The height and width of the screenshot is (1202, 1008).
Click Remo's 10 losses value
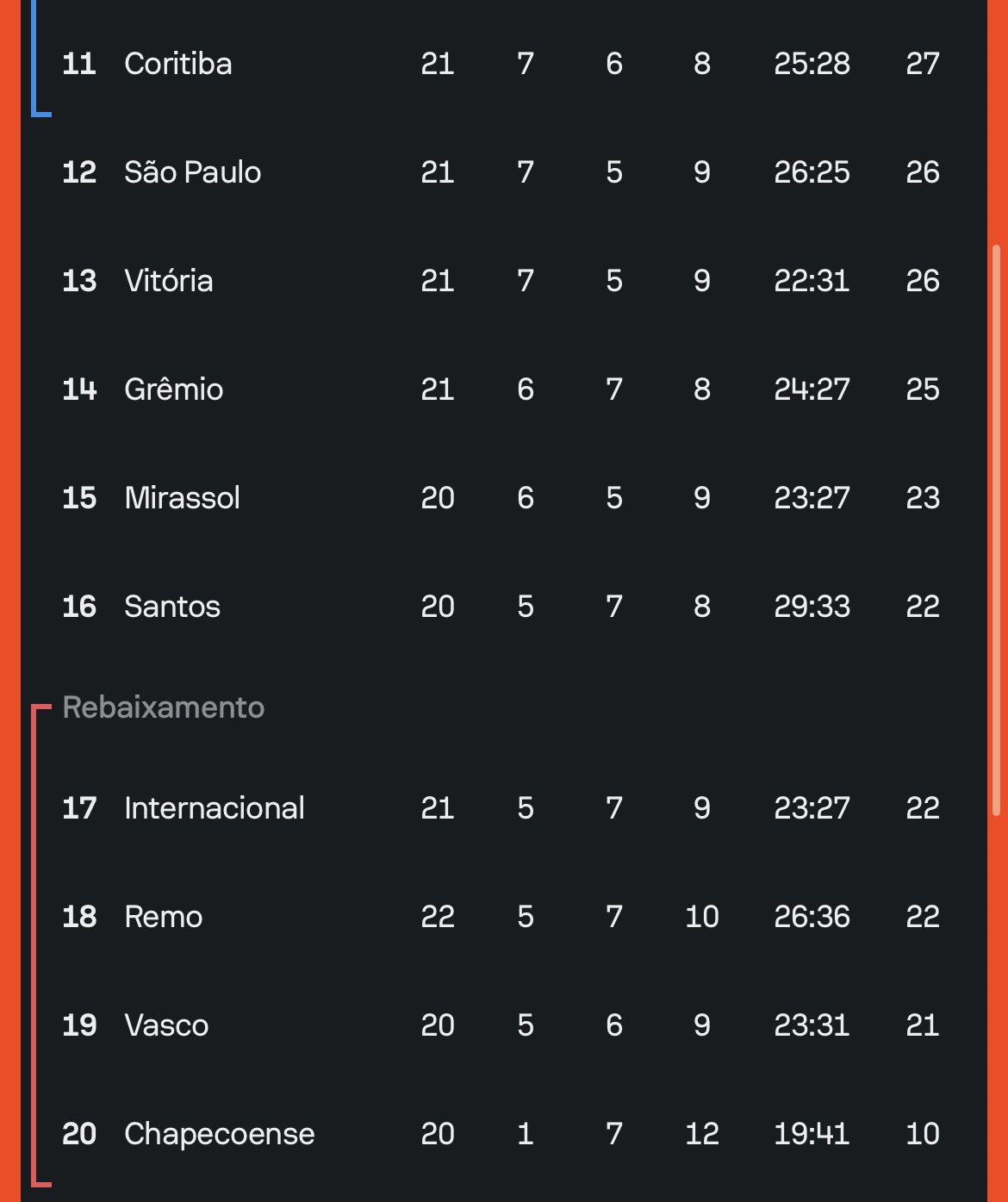702,917
